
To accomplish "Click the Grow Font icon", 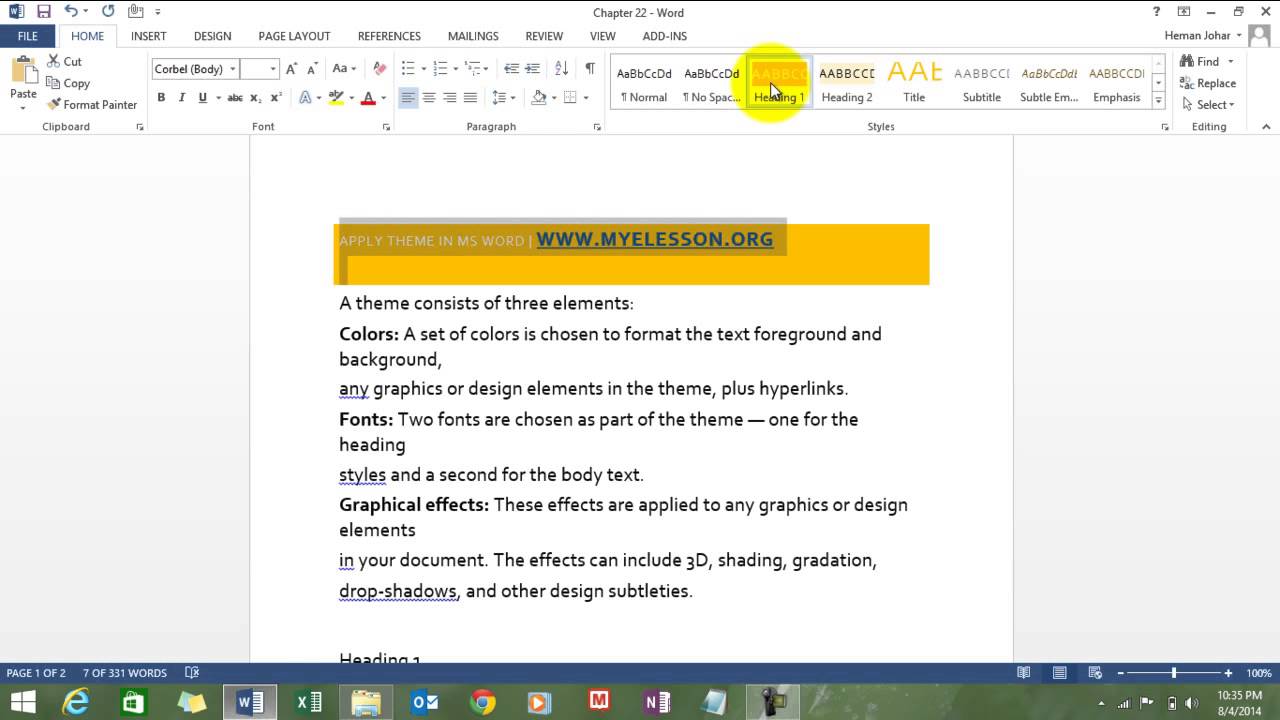I will coord(291,69).
